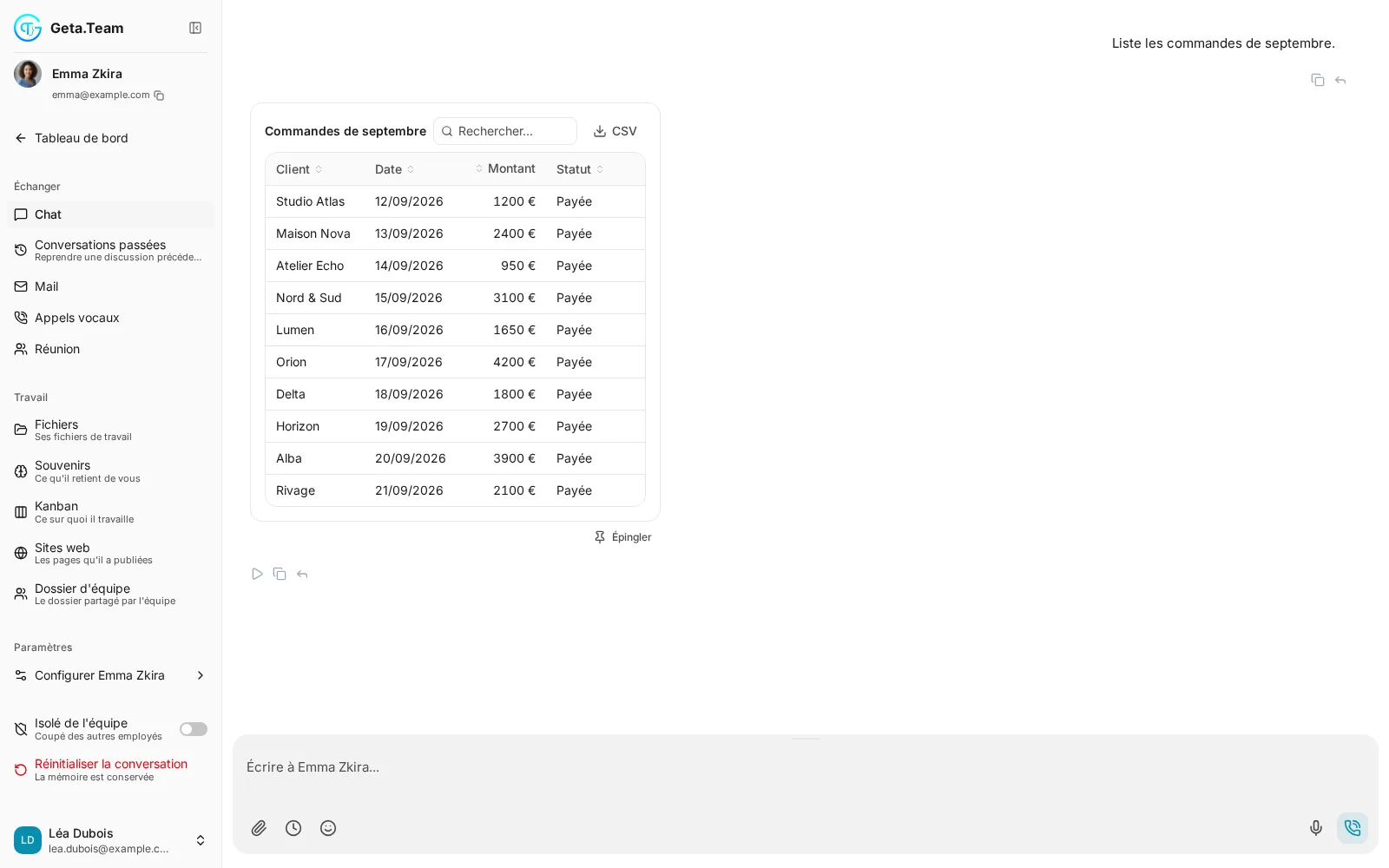Sort table by Client column
Viewport: 1389px width, 868px height.
click(300, 169)
